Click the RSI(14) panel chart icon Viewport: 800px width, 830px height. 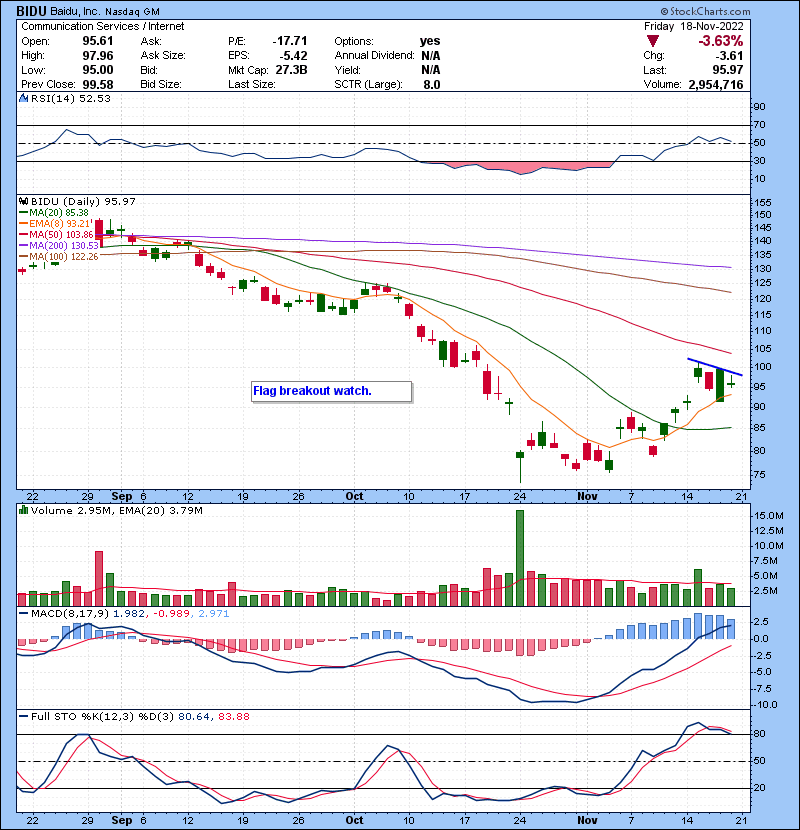pyautogui.click(x=23, y=98)
